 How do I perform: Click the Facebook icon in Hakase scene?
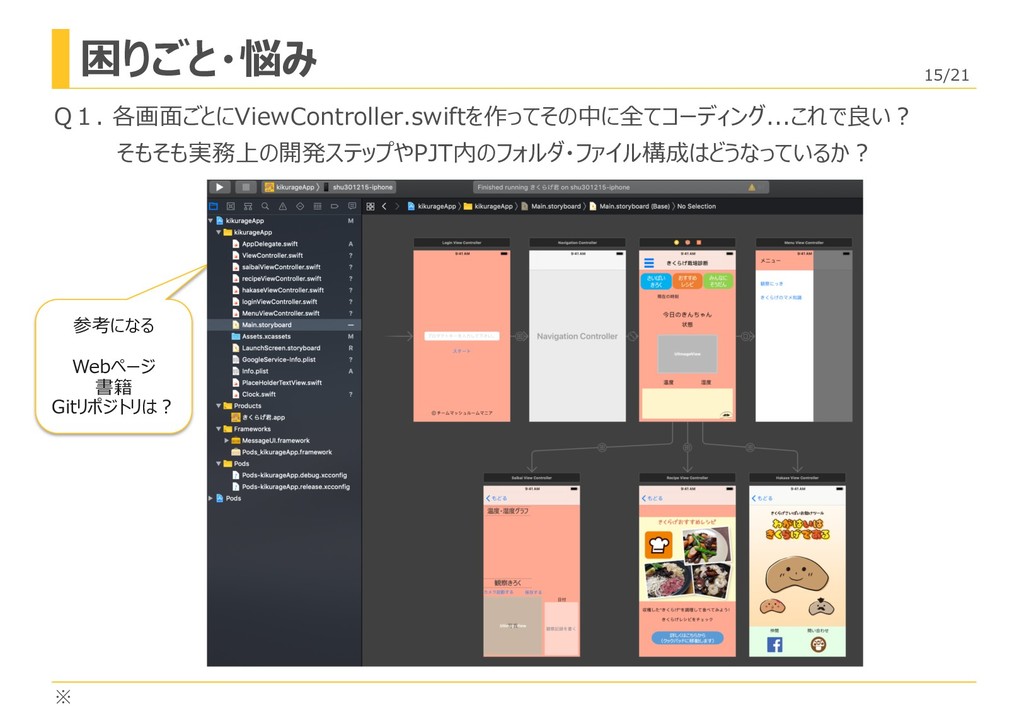click(x=775, y=645)
